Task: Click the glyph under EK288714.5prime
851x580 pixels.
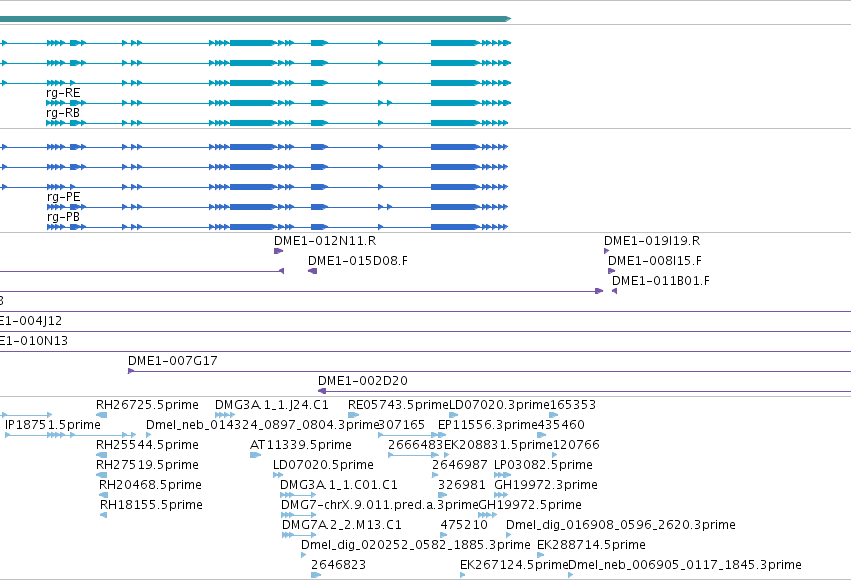Action: pyautogui.click(x=540, y=555)
